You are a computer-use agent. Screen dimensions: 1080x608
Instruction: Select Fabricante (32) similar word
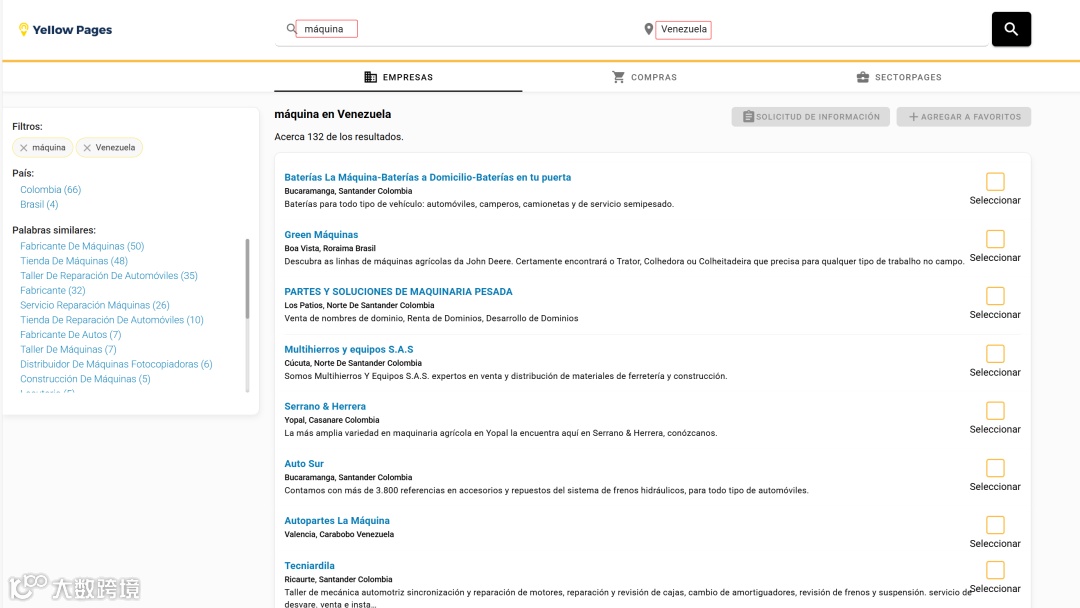[x=53, y=291]
